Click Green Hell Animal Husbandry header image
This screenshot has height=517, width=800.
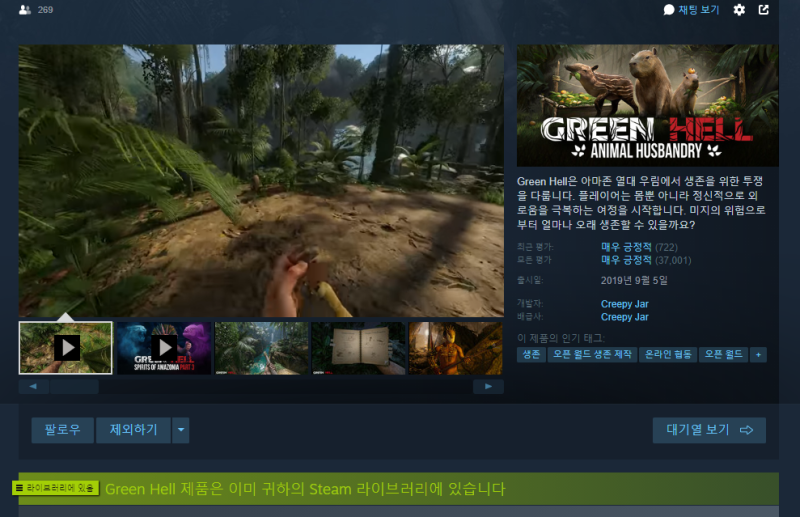(647, 105)
